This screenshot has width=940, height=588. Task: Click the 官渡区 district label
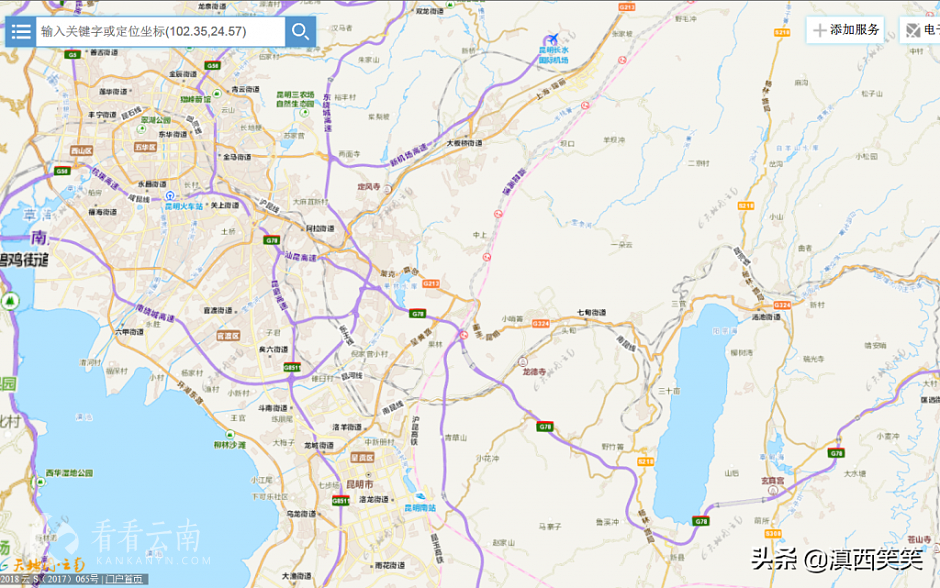click(229, 336)
